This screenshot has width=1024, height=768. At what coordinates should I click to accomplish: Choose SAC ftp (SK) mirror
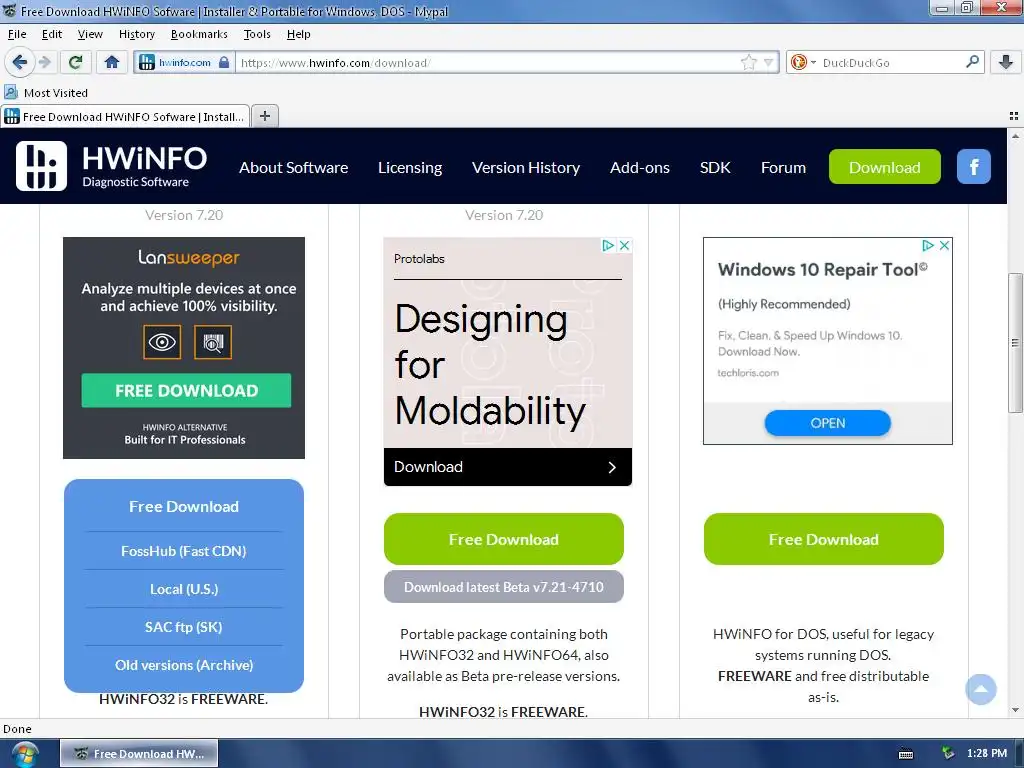tap(184, 627)
